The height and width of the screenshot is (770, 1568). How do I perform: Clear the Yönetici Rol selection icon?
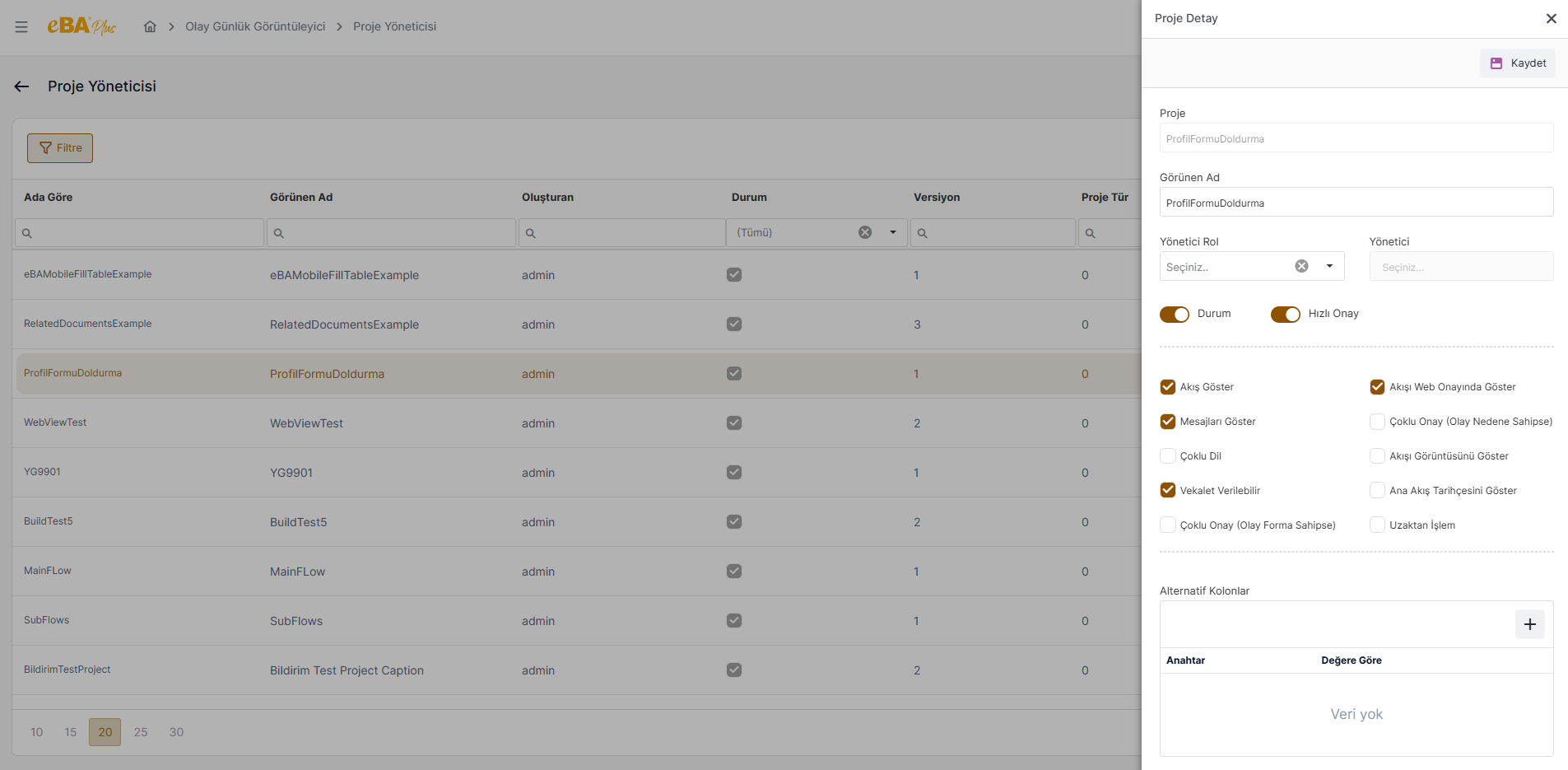1301,266
